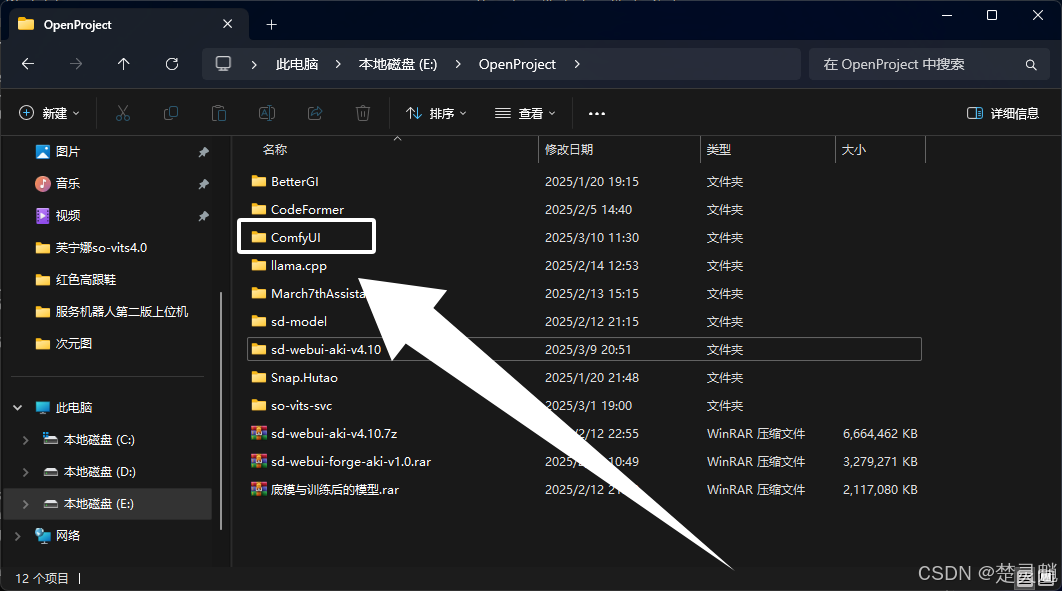
Task: Refresh the current folder
Action: [x=172, y=64]
